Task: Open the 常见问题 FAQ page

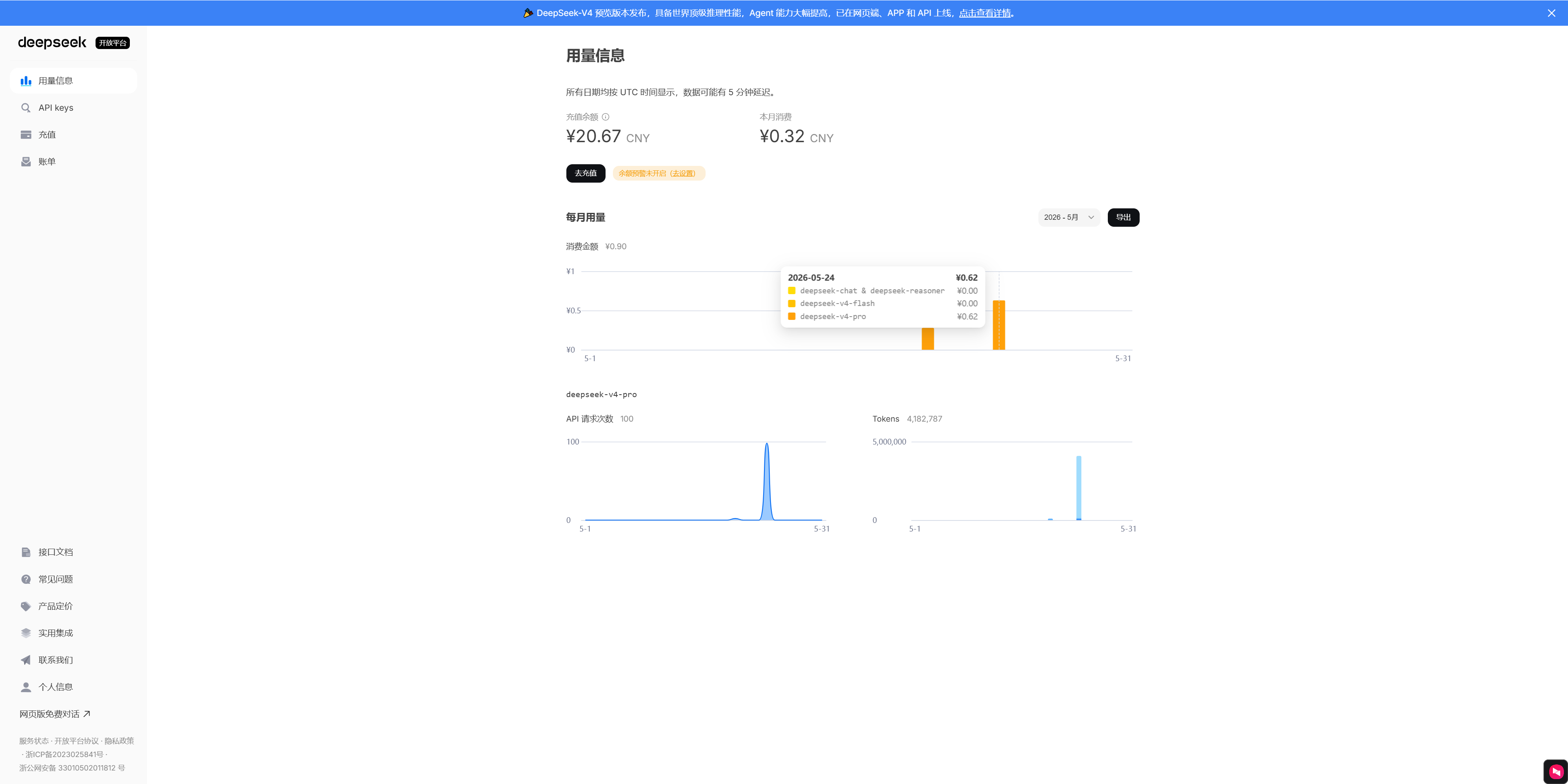Action: (x=73, y=579)
